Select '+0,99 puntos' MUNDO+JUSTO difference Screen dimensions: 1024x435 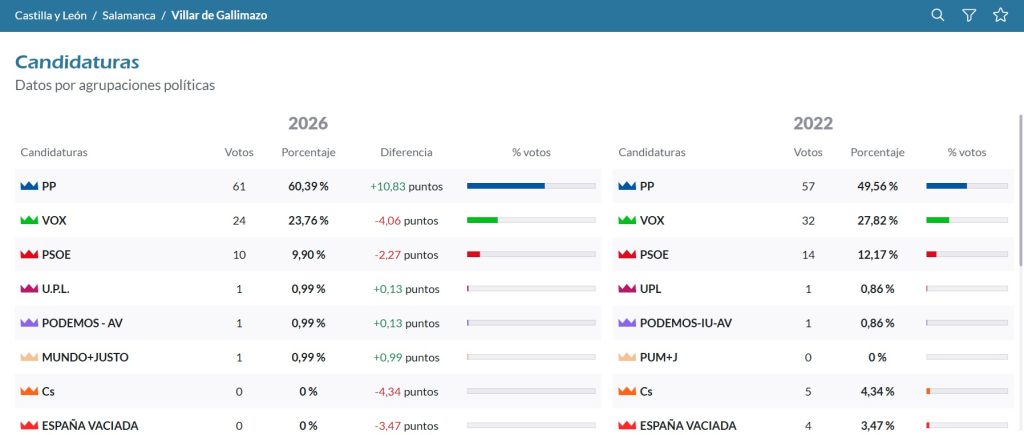(406, 357)
